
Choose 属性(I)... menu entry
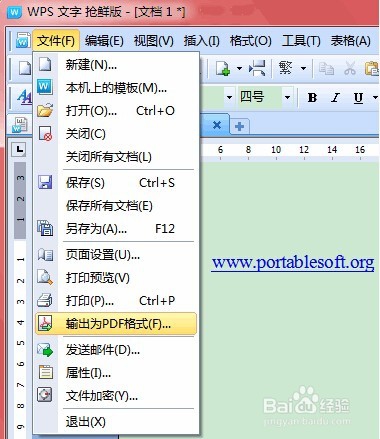(x=115, y=373)
